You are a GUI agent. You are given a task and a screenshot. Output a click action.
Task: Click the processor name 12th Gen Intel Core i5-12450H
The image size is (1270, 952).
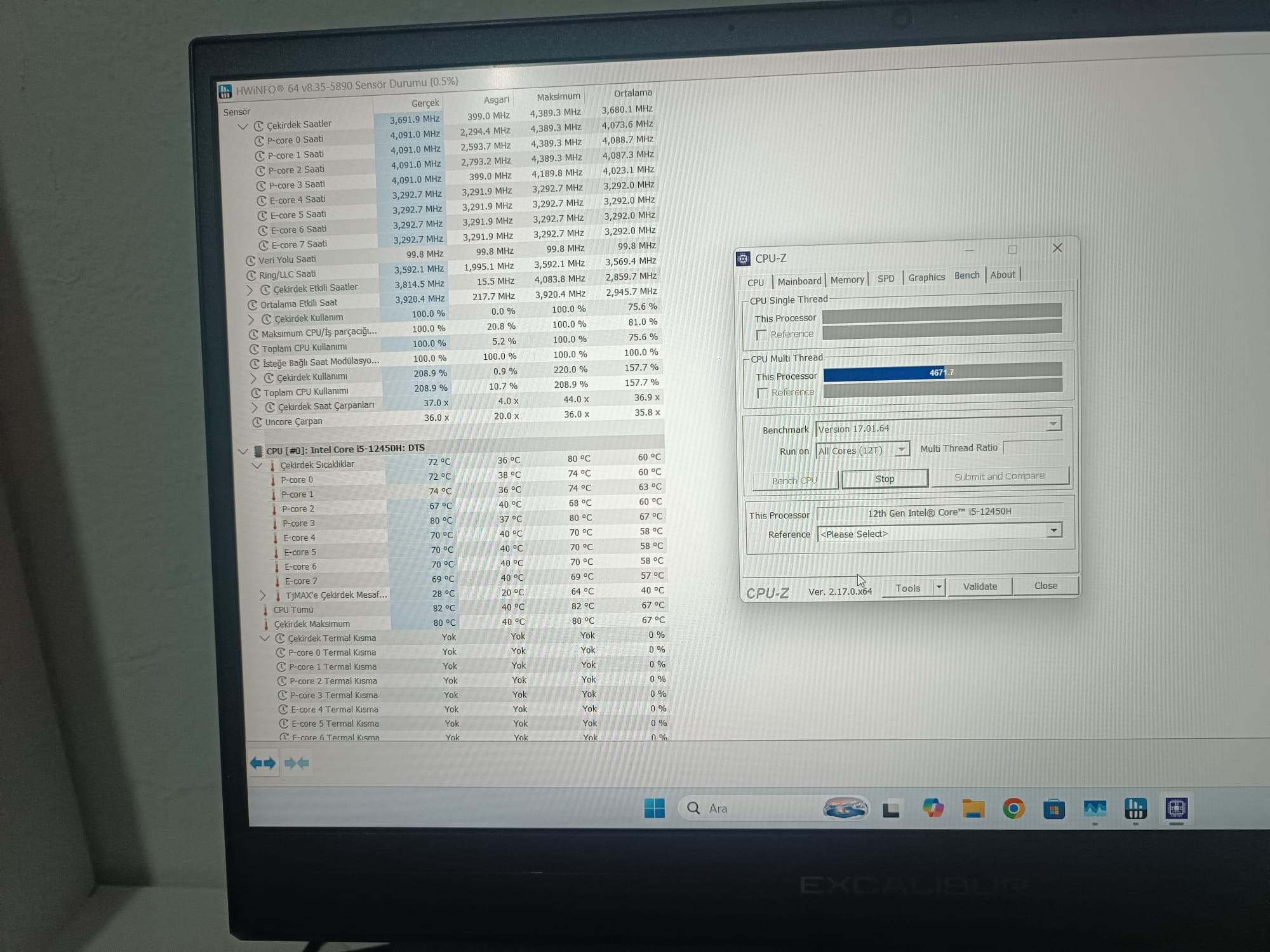939,512
